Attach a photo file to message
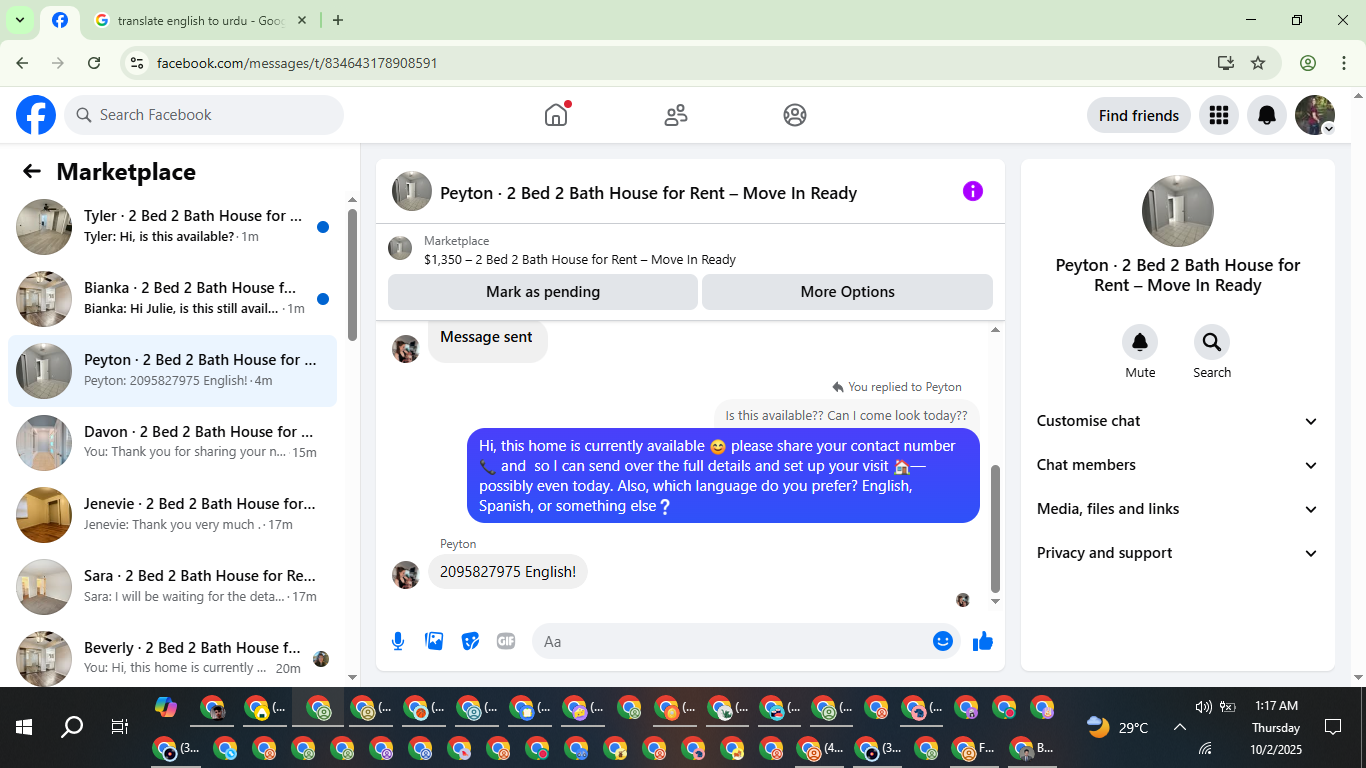 [434, 641]
